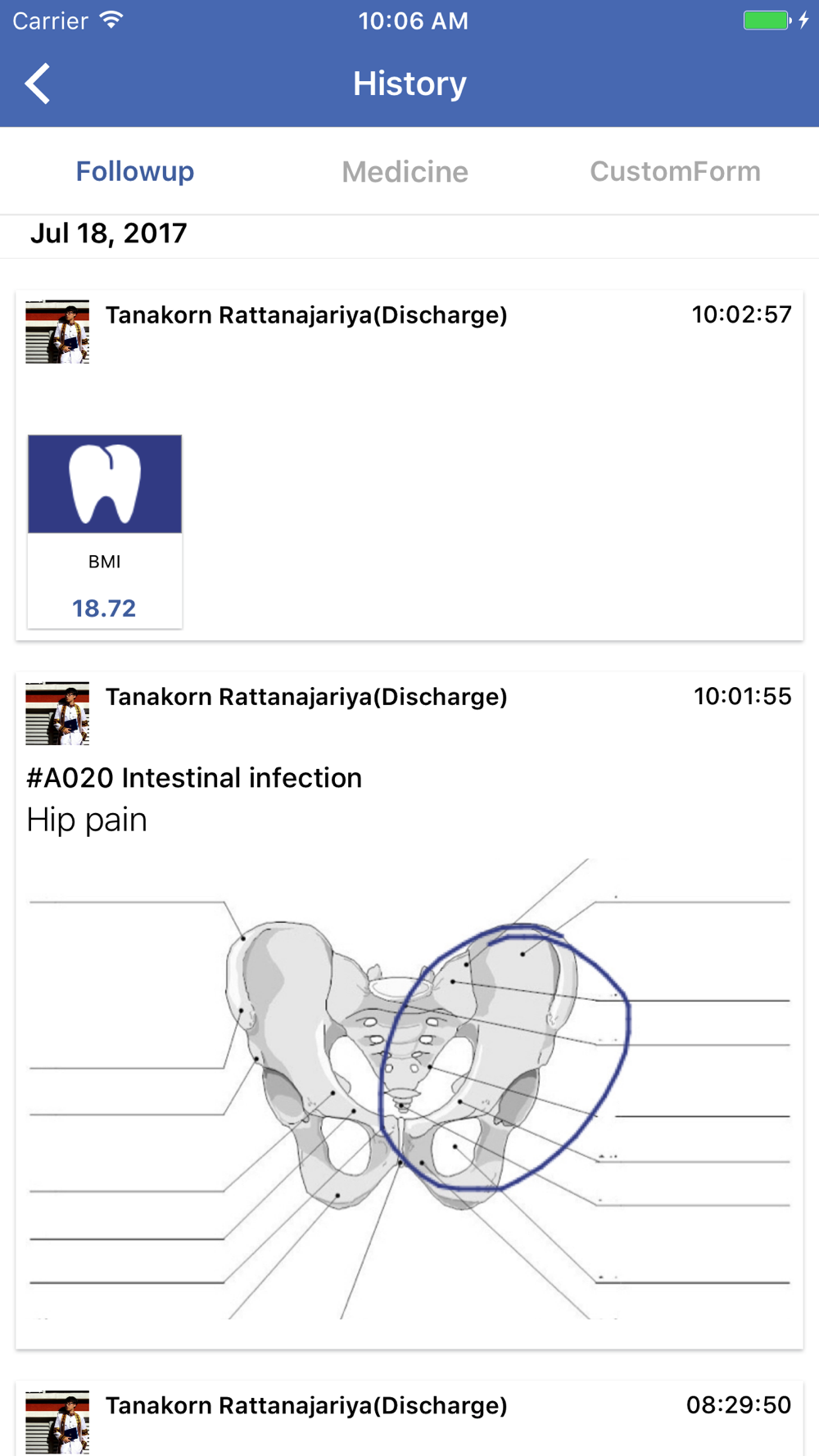This screenshot has height=1456, width=819.
Task: Tap the battery indicator icon
Action: click(767, 20)
